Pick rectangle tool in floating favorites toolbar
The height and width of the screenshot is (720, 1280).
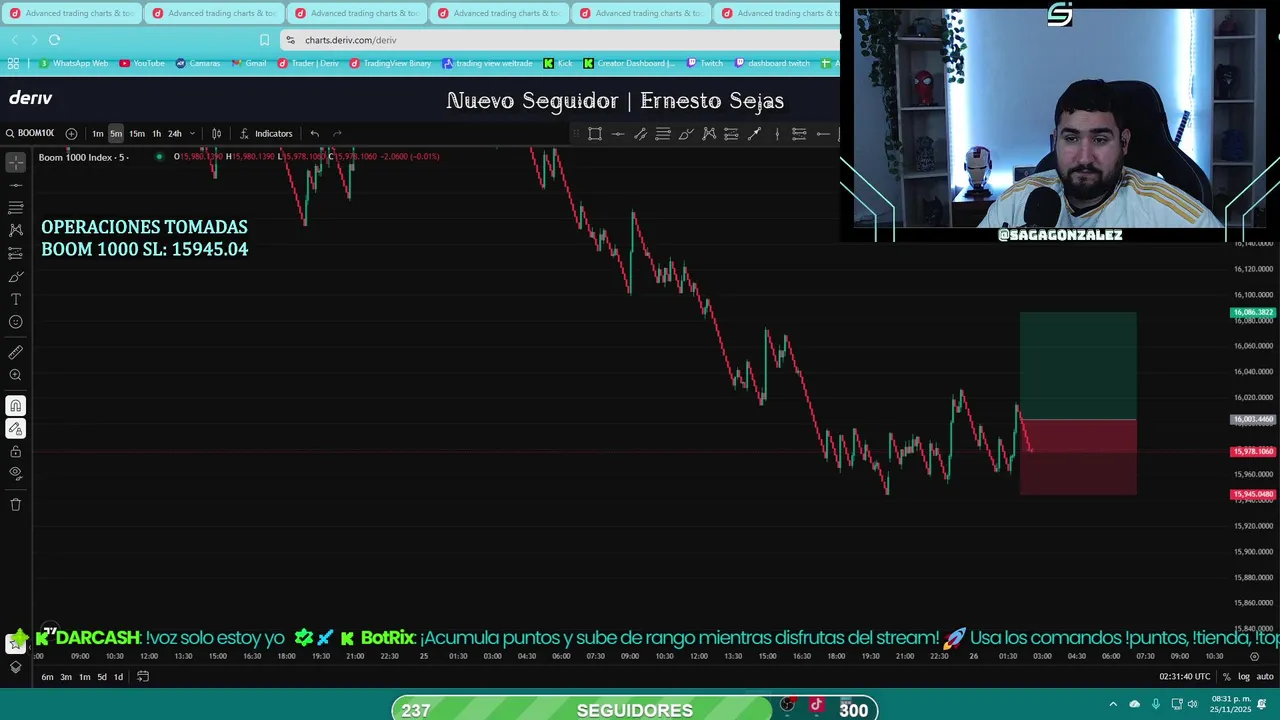tap(595, 134)
